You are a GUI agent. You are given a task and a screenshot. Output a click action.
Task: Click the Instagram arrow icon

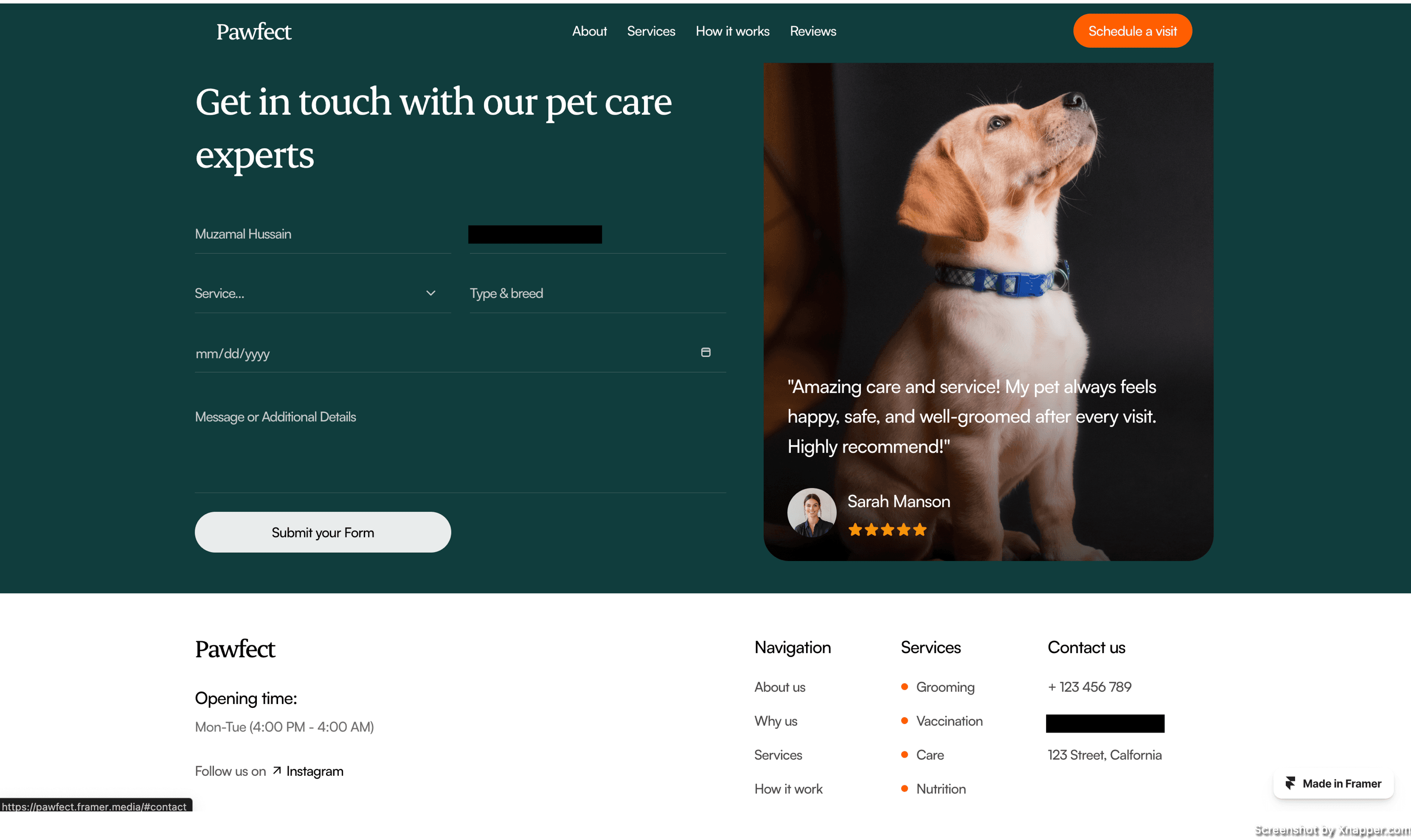coord(277,771)
